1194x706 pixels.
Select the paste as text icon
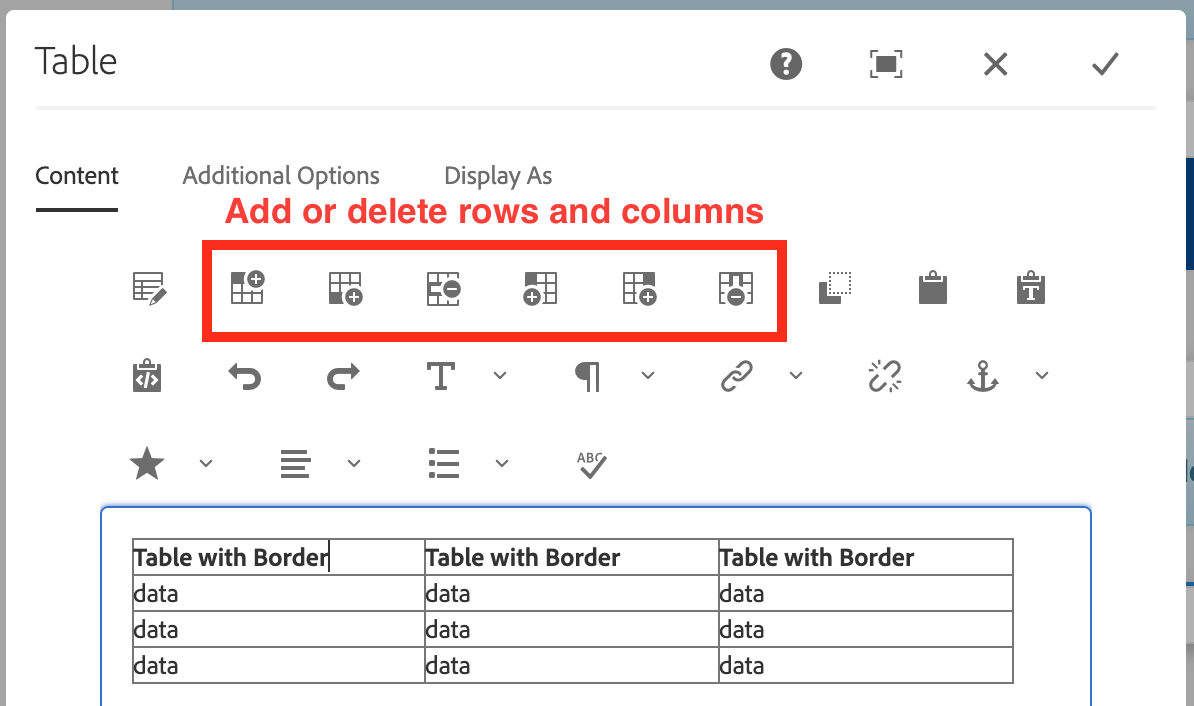pyautogui.click(x=1030, y=289)
